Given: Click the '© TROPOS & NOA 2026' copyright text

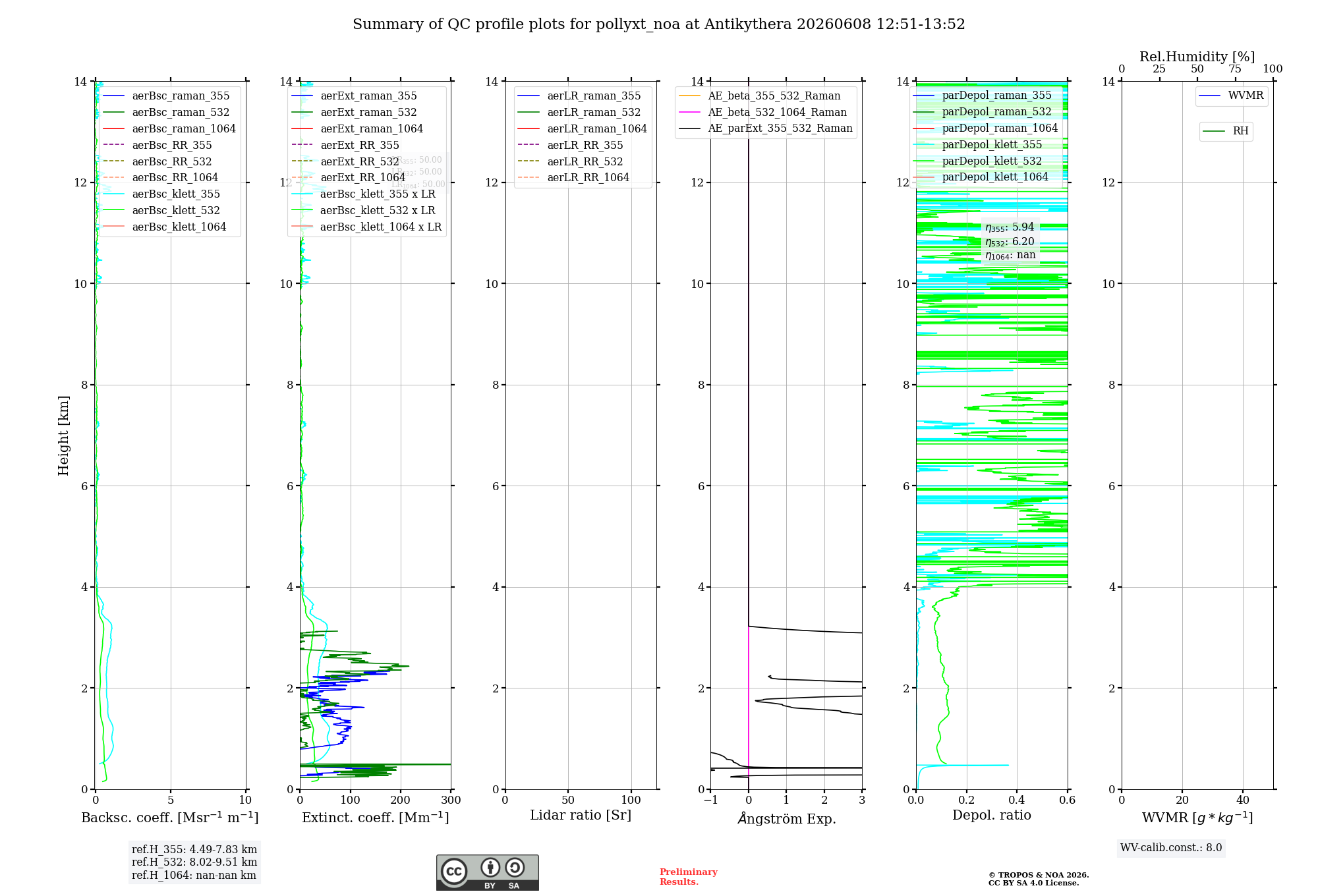Looking at the screenshot, I should [1039, 875].
